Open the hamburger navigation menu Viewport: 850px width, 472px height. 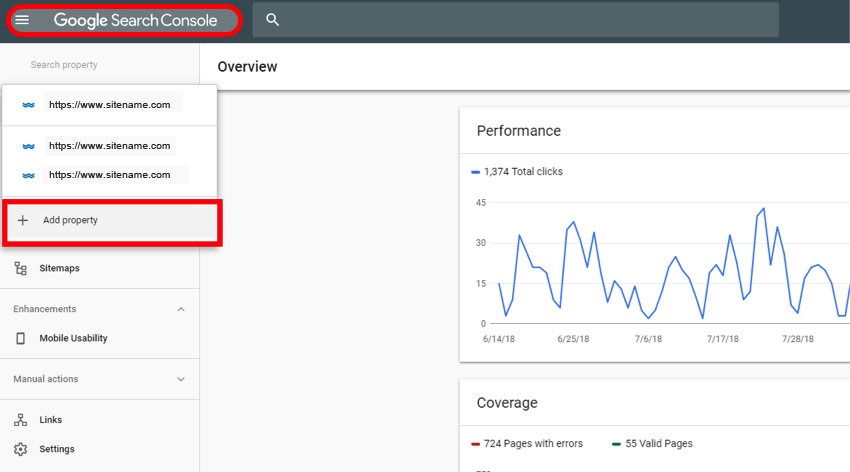coord(22,20)
